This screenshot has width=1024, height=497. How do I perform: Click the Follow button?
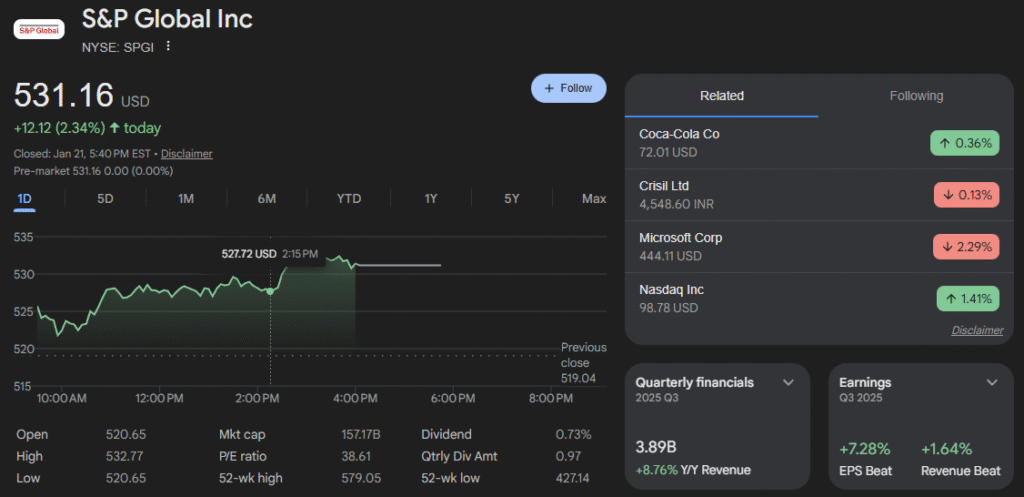point(568,88)
